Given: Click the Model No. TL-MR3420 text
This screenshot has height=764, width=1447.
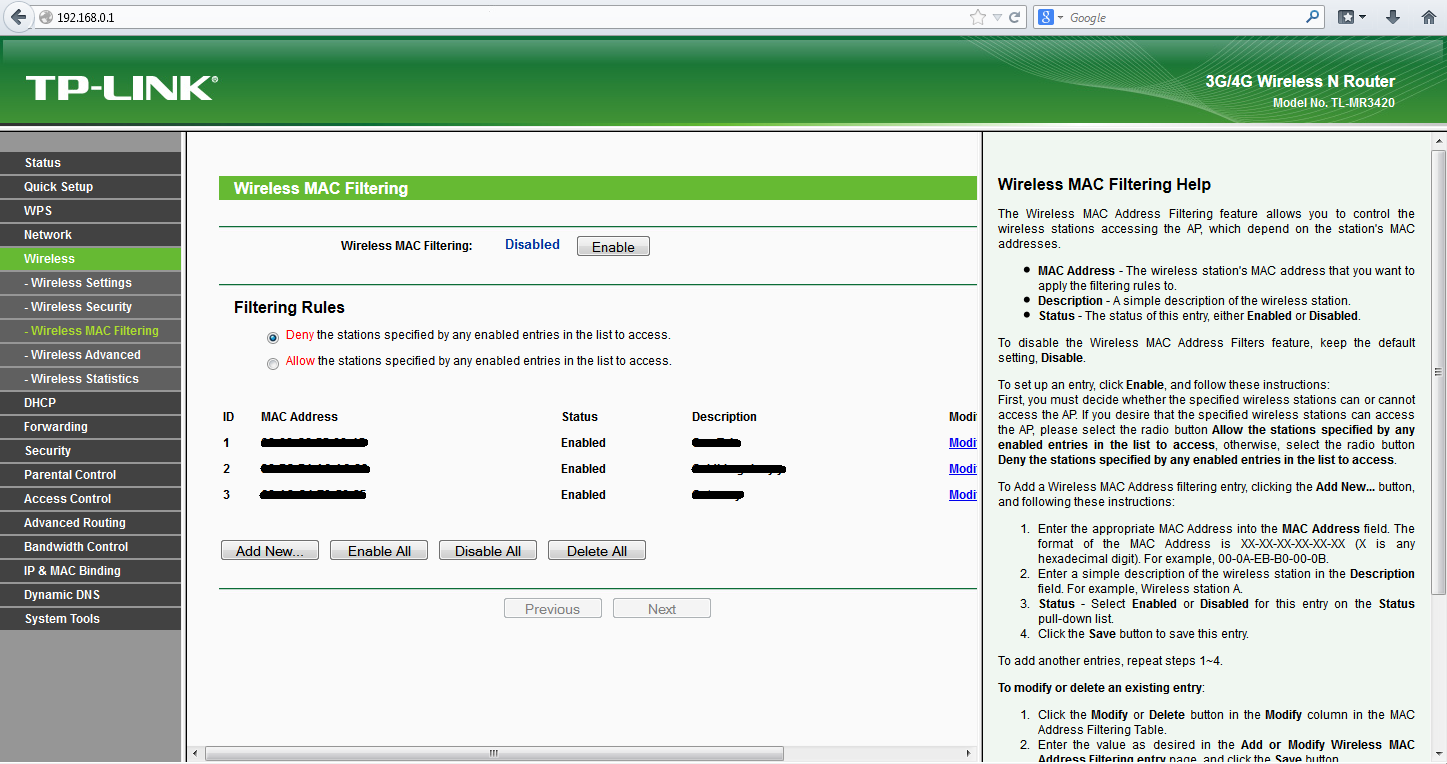Looking at the screenshot, I should pos(1334,103).
